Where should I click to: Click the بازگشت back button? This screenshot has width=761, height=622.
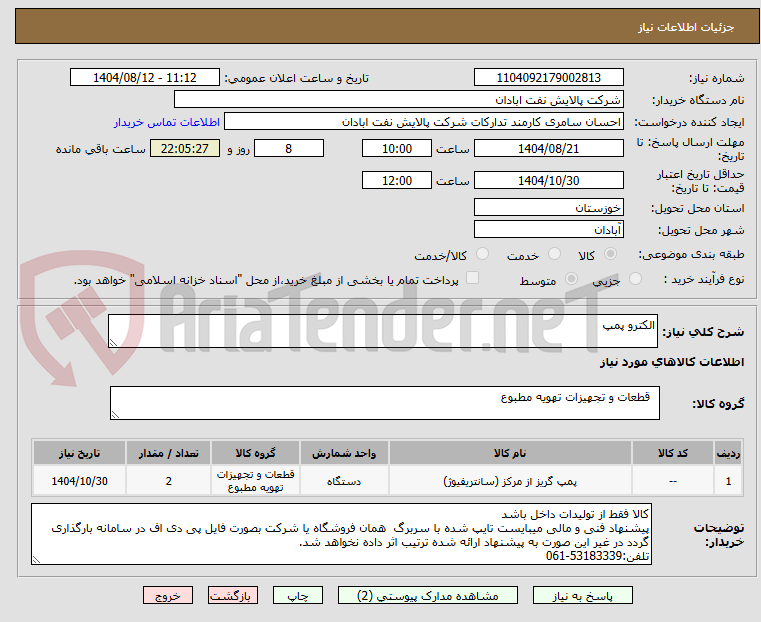pyautogui.click(x=233, y=595)
